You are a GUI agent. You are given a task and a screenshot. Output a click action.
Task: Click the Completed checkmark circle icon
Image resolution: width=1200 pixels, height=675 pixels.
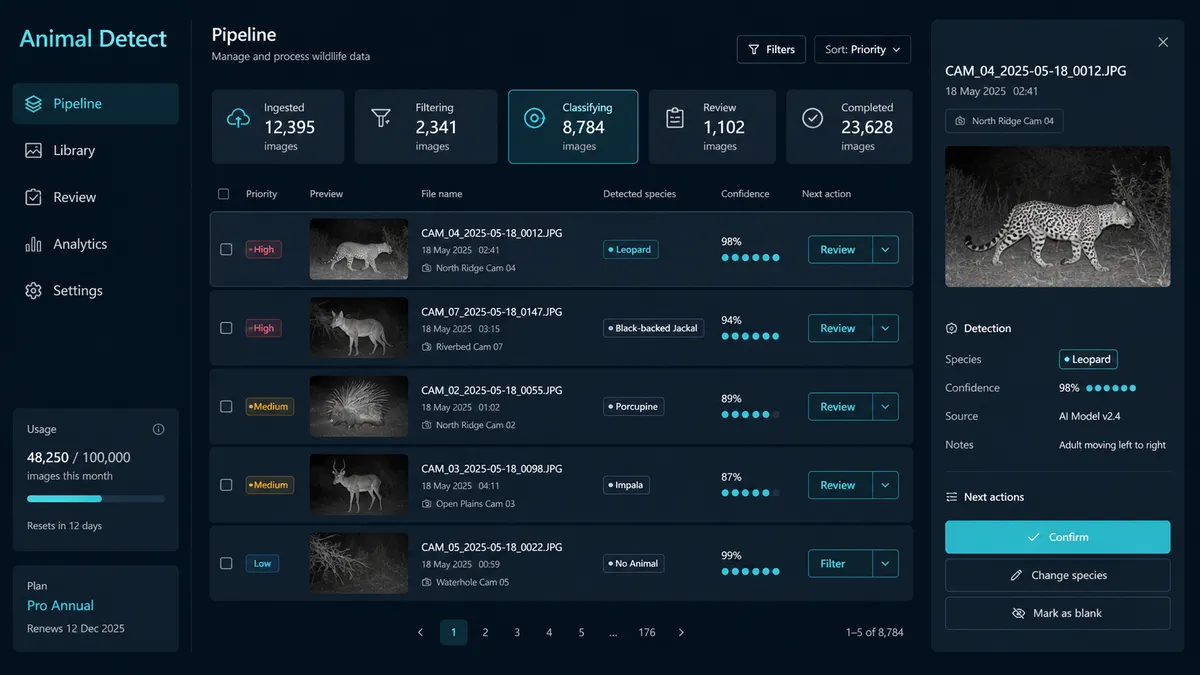[813, 118]
